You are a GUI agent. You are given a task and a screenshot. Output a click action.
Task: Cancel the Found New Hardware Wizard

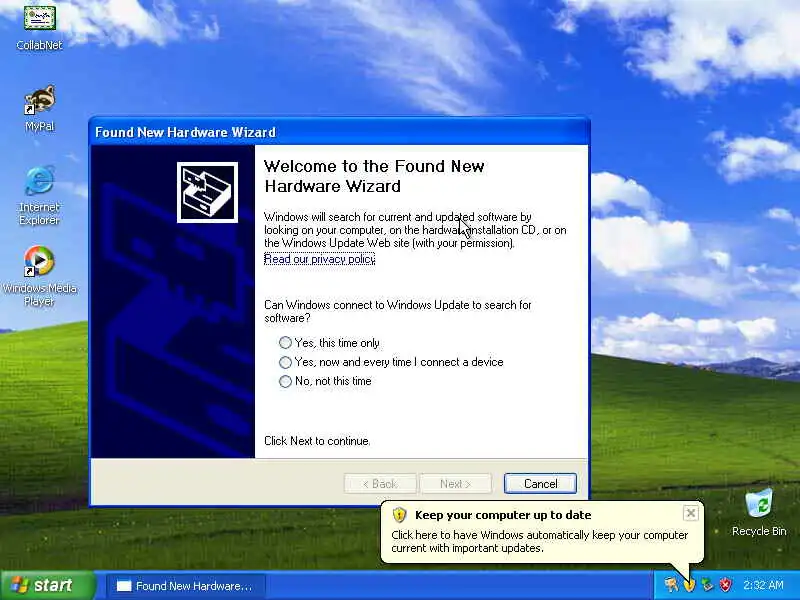pyautogui.click(x=540, y=483)
